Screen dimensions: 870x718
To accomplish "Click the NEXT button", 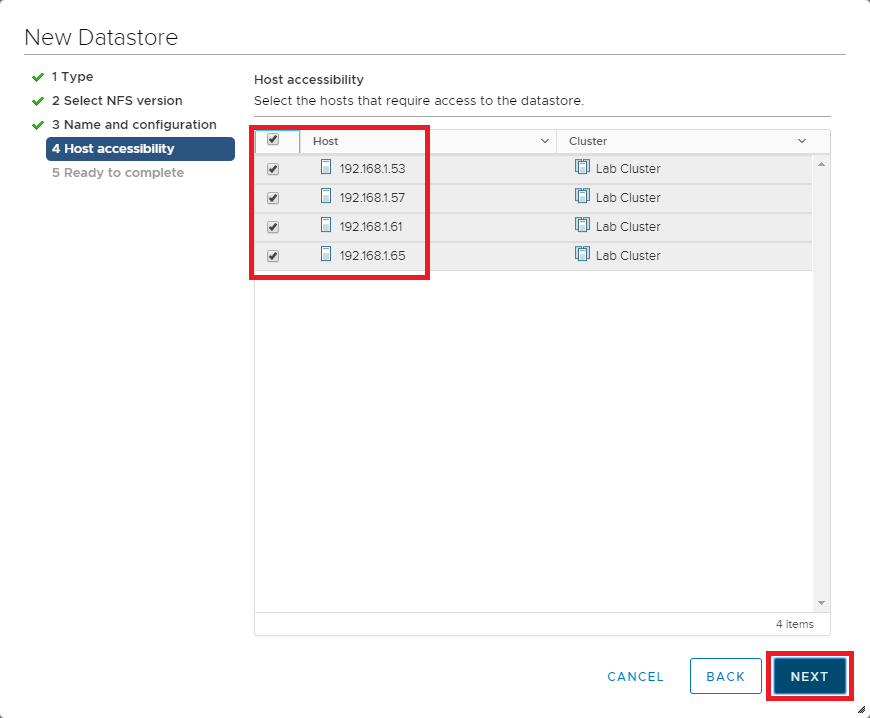I will (809, 676).
